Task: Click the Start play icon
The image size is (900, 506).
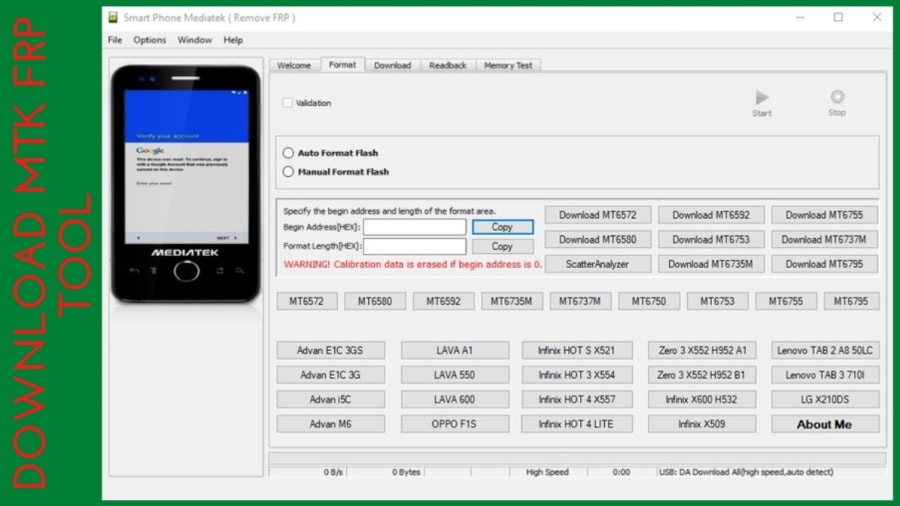Action: 762,97
